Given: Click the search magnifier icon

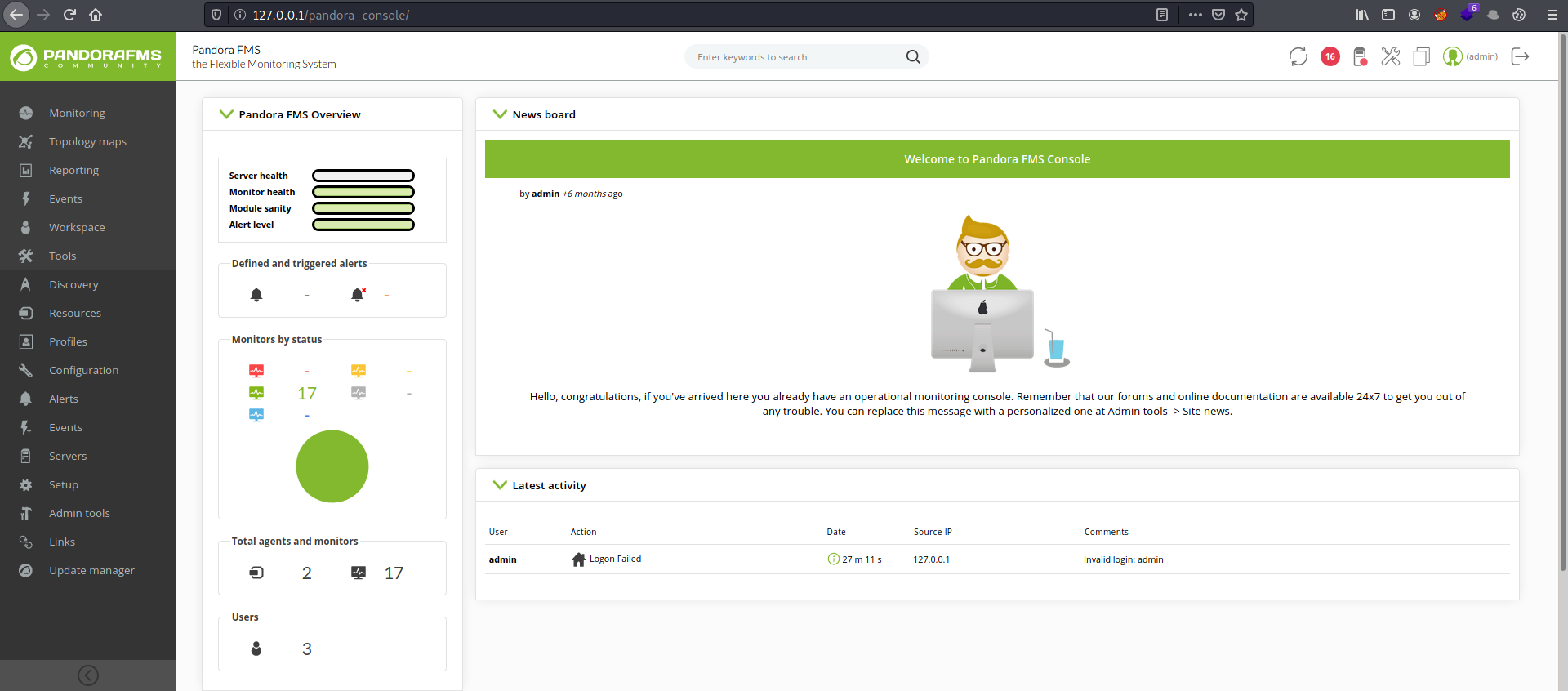Looking at the screenshot, I should (x=912, y=57).
